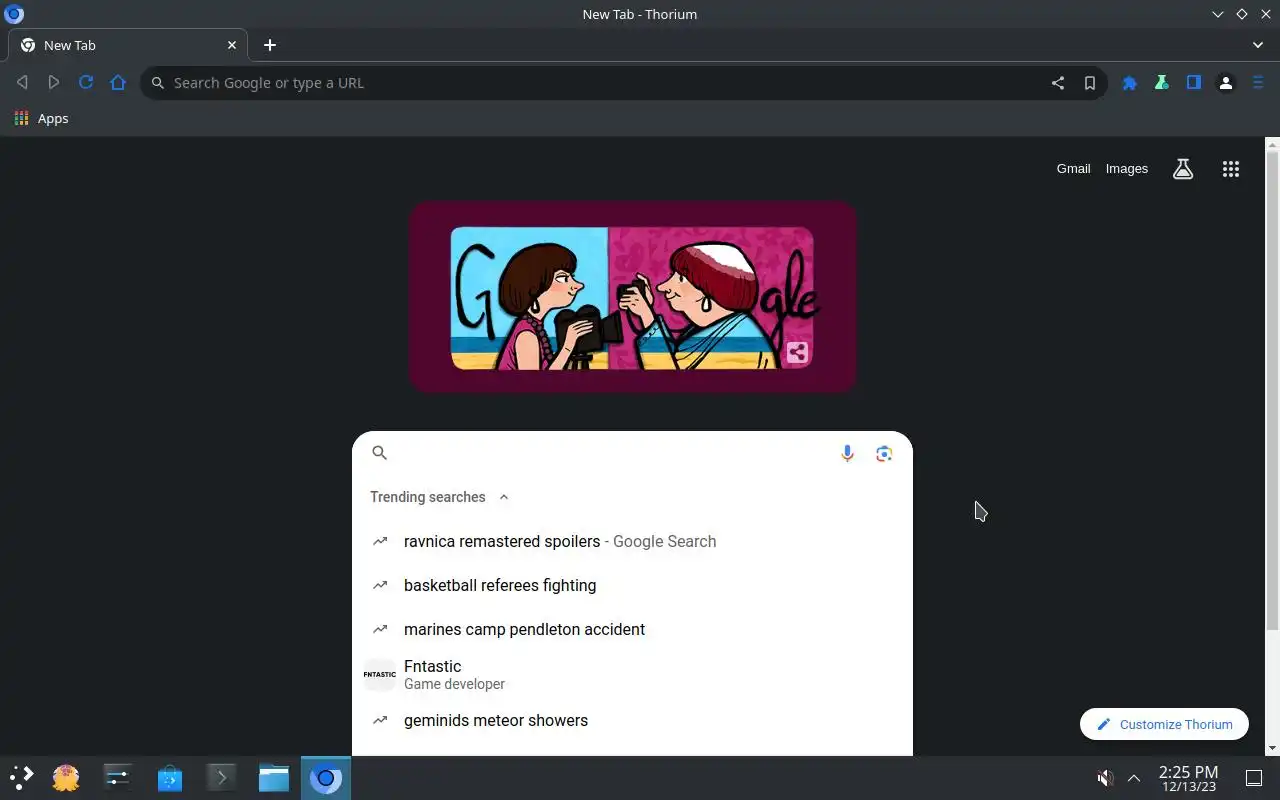Open the Apps shortcut in bookmarks bar

[42, 118]
